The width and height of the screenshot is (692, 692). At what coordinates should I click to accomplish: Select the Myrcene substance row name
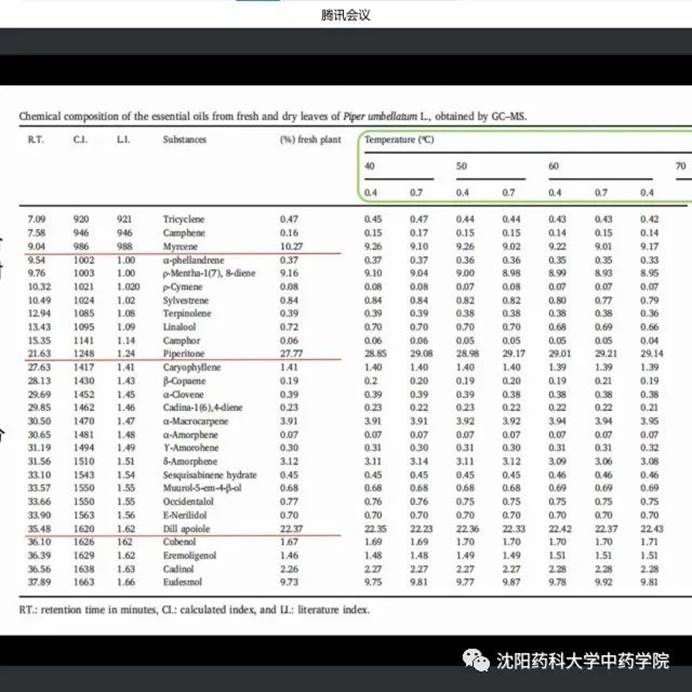pyautogui.click(x=180, y=246)
